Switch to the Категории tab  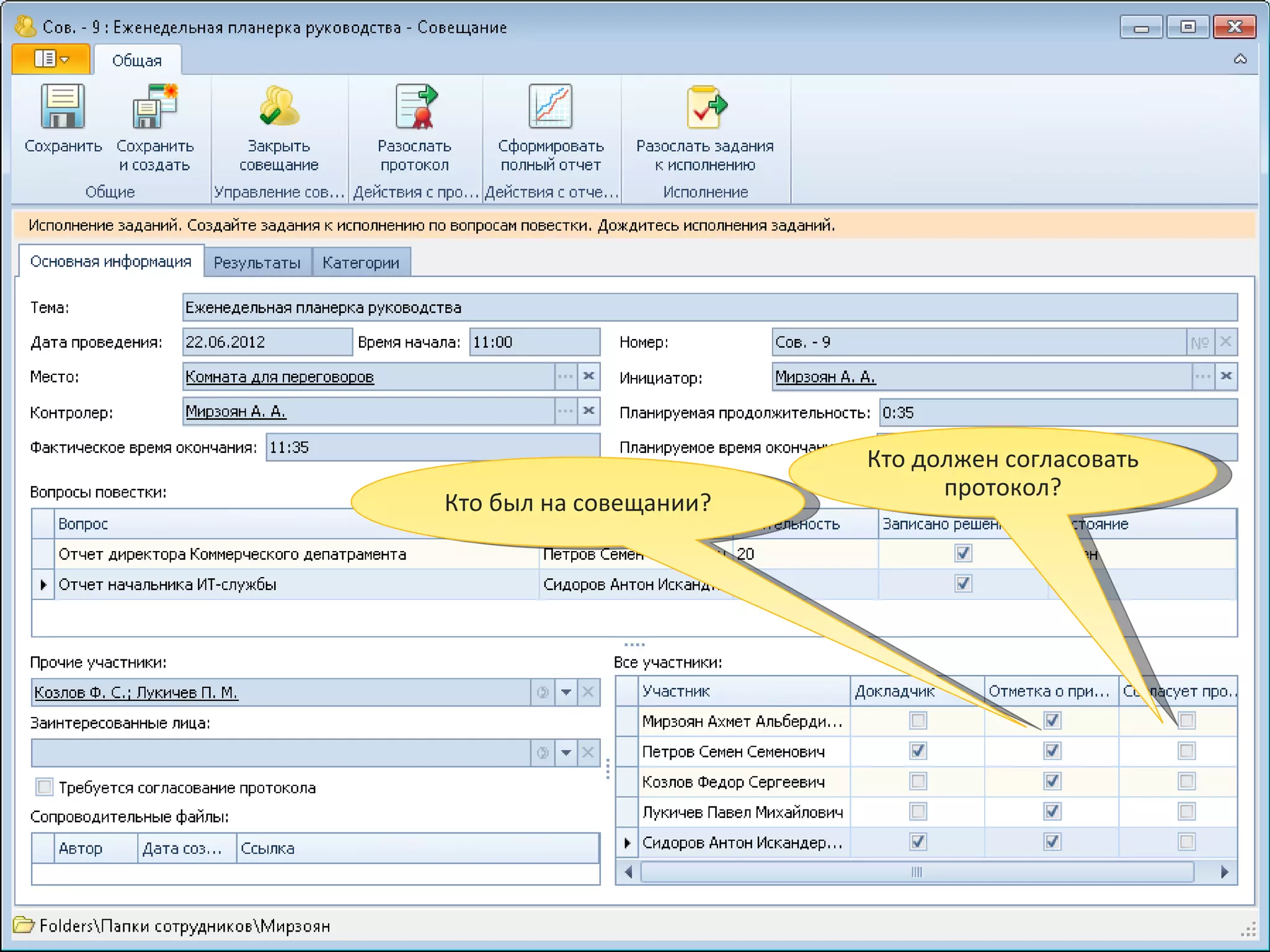pyautogui.click(x=360, y=263)
